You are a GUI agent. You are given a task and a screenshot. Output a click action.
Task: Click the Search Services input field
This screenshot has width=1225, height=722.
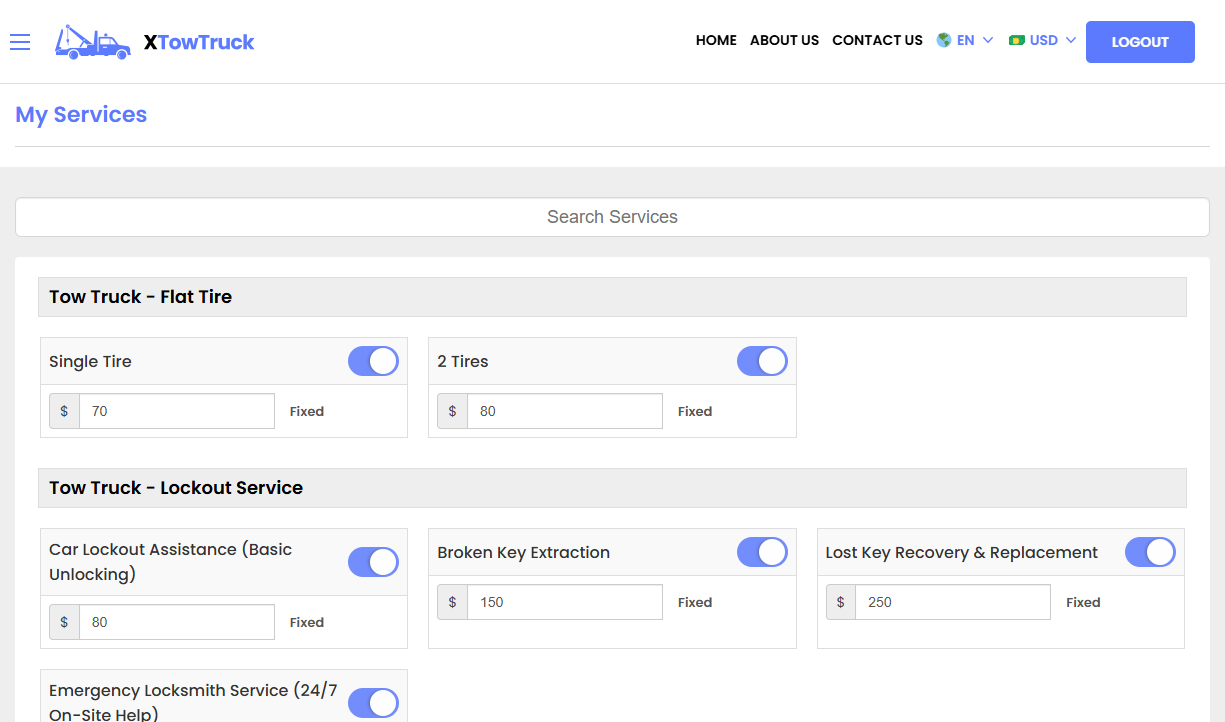(x=612, y=216)
